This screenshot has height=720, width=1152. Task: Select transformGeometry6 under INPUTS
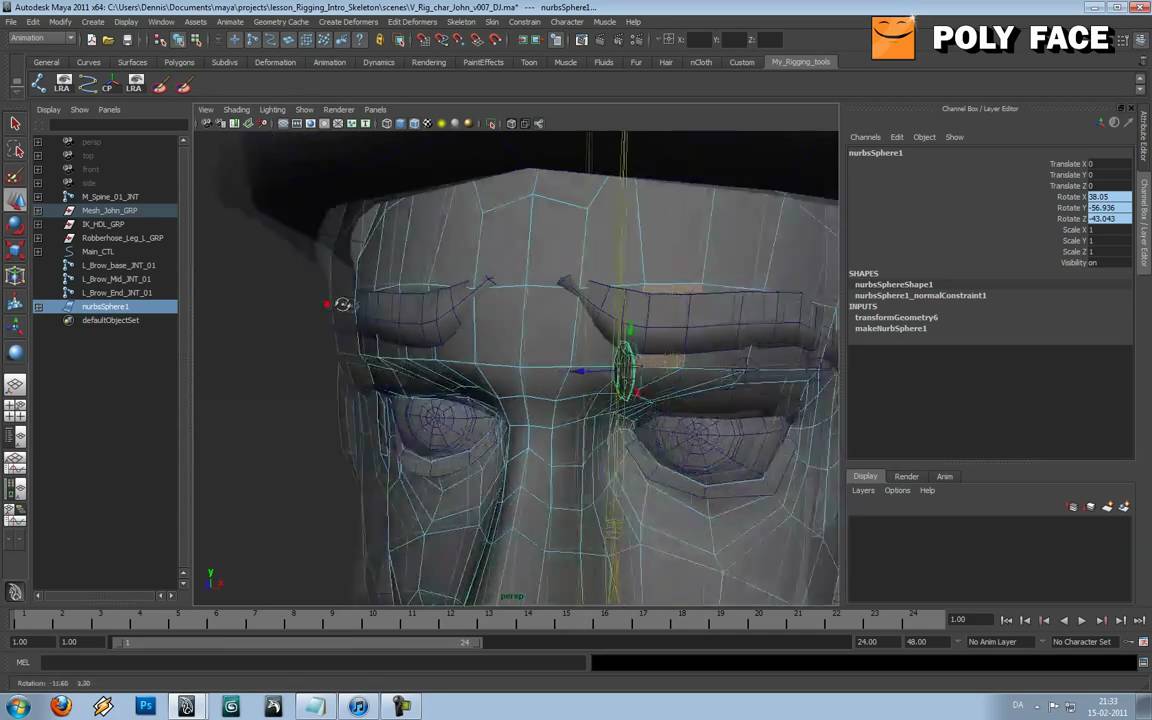[896, 317]
